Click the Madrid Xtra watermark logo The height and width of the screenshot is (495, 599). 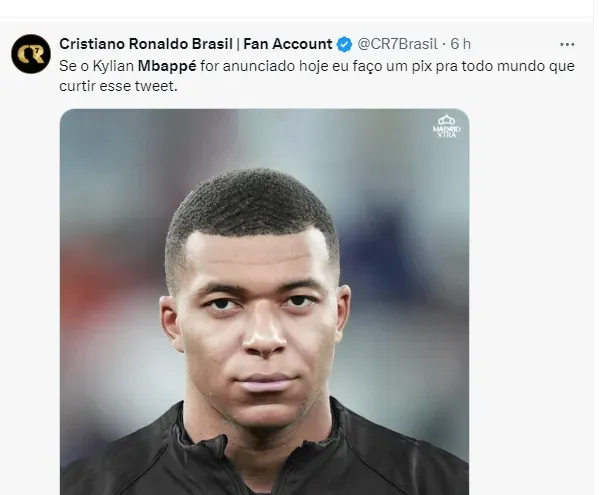click(x=447, y=126)
